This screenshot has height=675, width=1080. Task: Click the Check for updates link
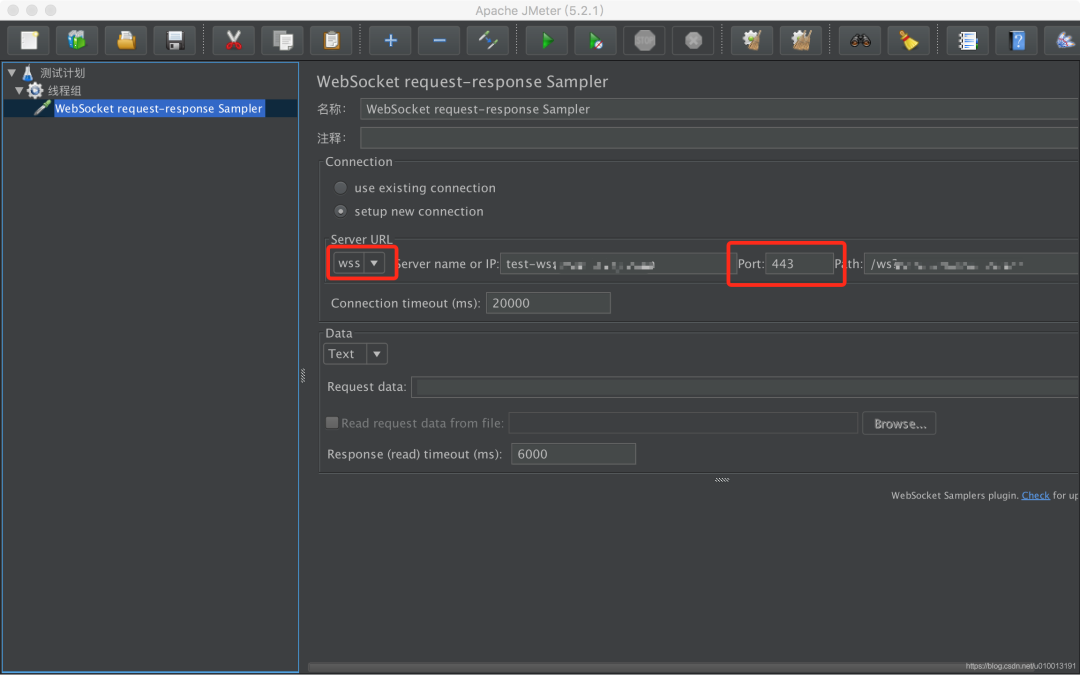coord(1035,495)
